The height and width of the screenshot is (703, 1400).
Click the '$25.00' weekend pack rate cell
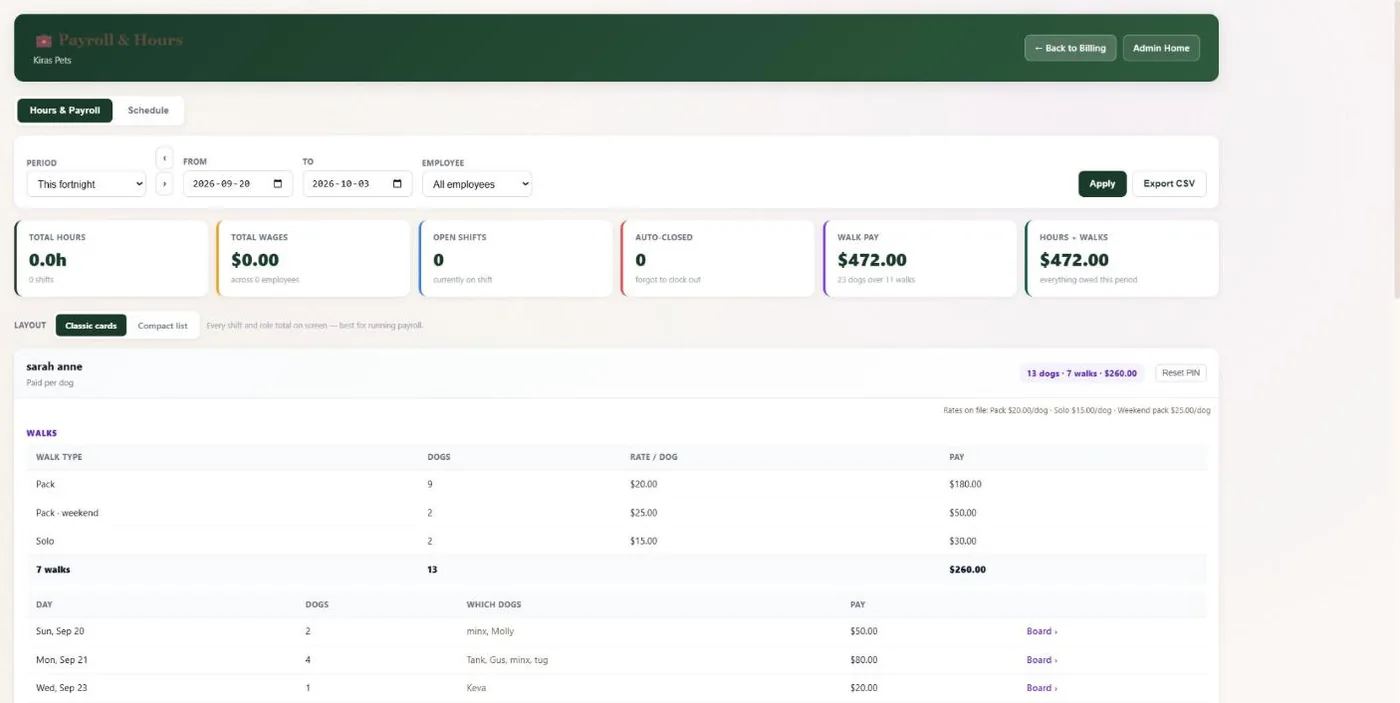(x=643, y=513)
